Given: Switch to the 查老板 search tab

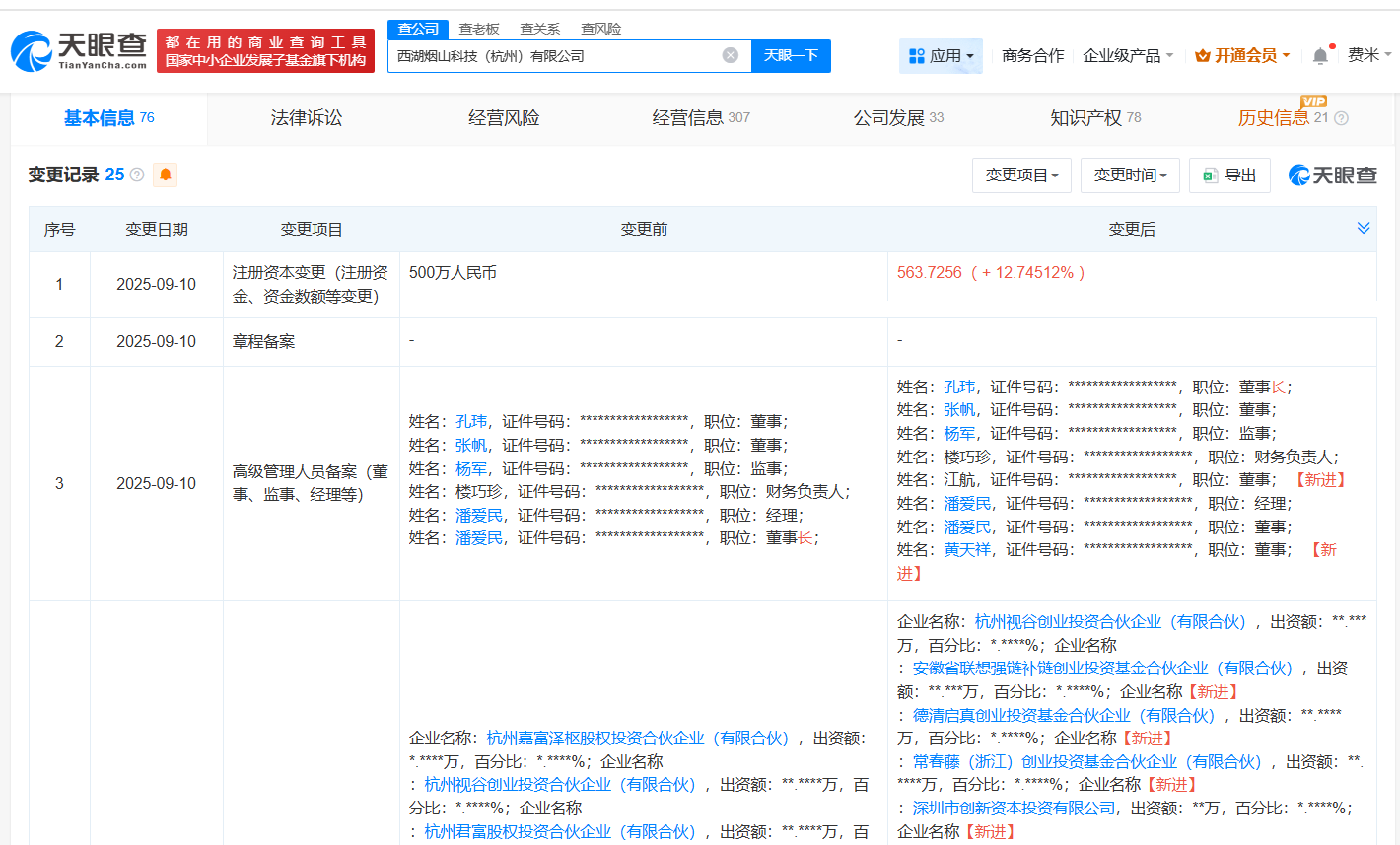Looking at the screenshot, I should pos(478,29).
